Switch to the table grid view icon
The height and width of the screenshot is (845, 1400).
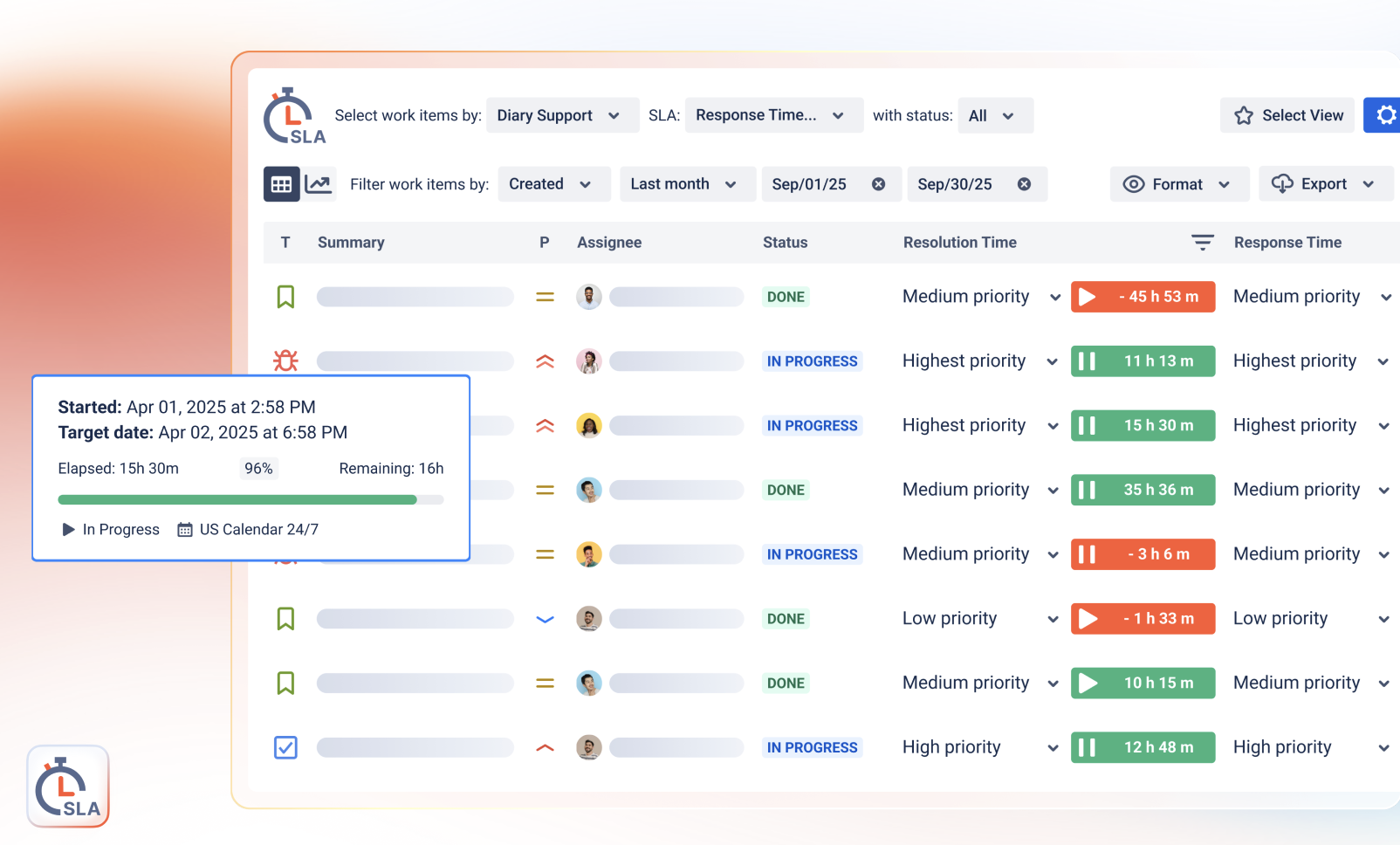(281, 184)
